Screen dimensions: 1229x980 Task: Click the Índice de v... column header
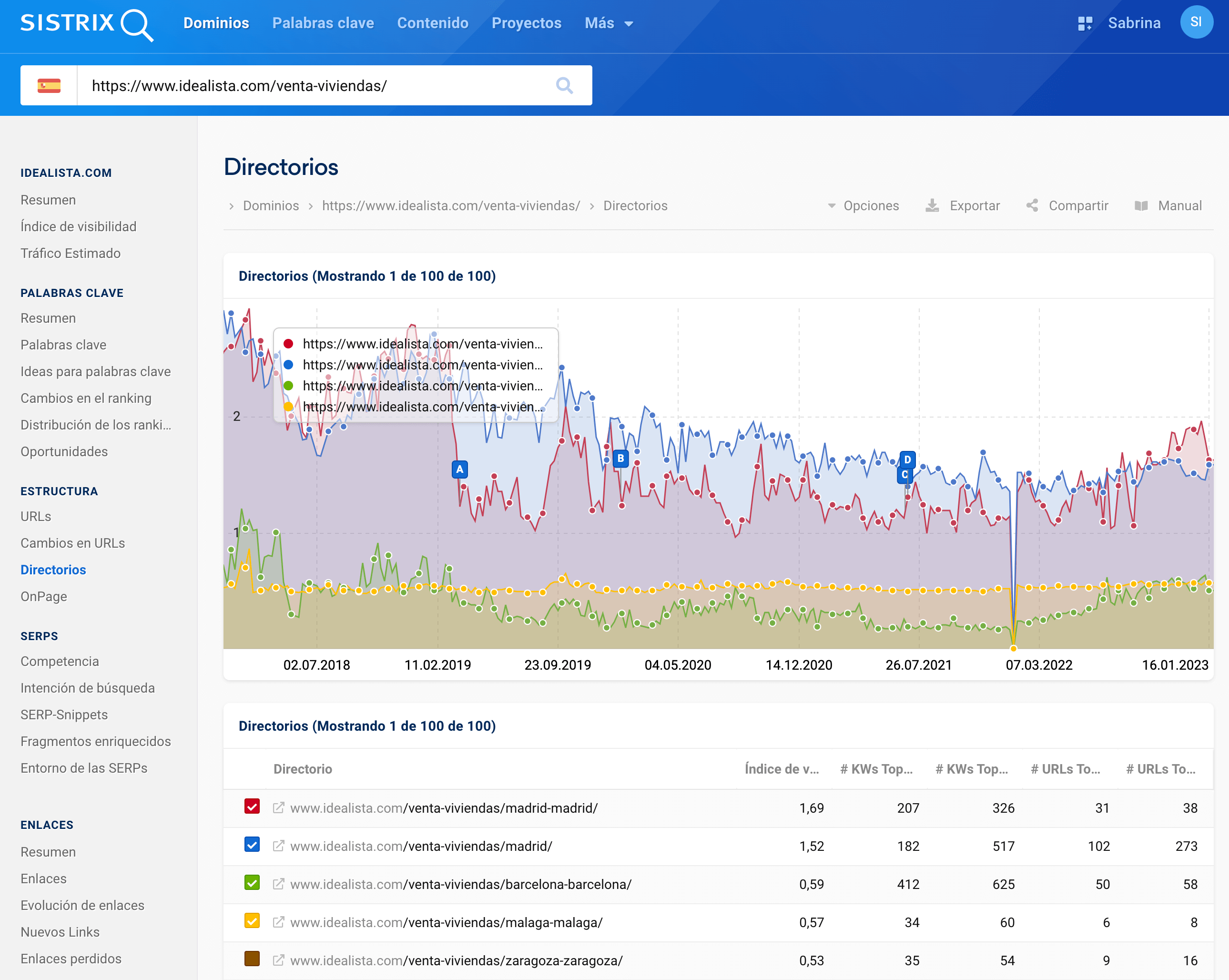click(781, 769)
